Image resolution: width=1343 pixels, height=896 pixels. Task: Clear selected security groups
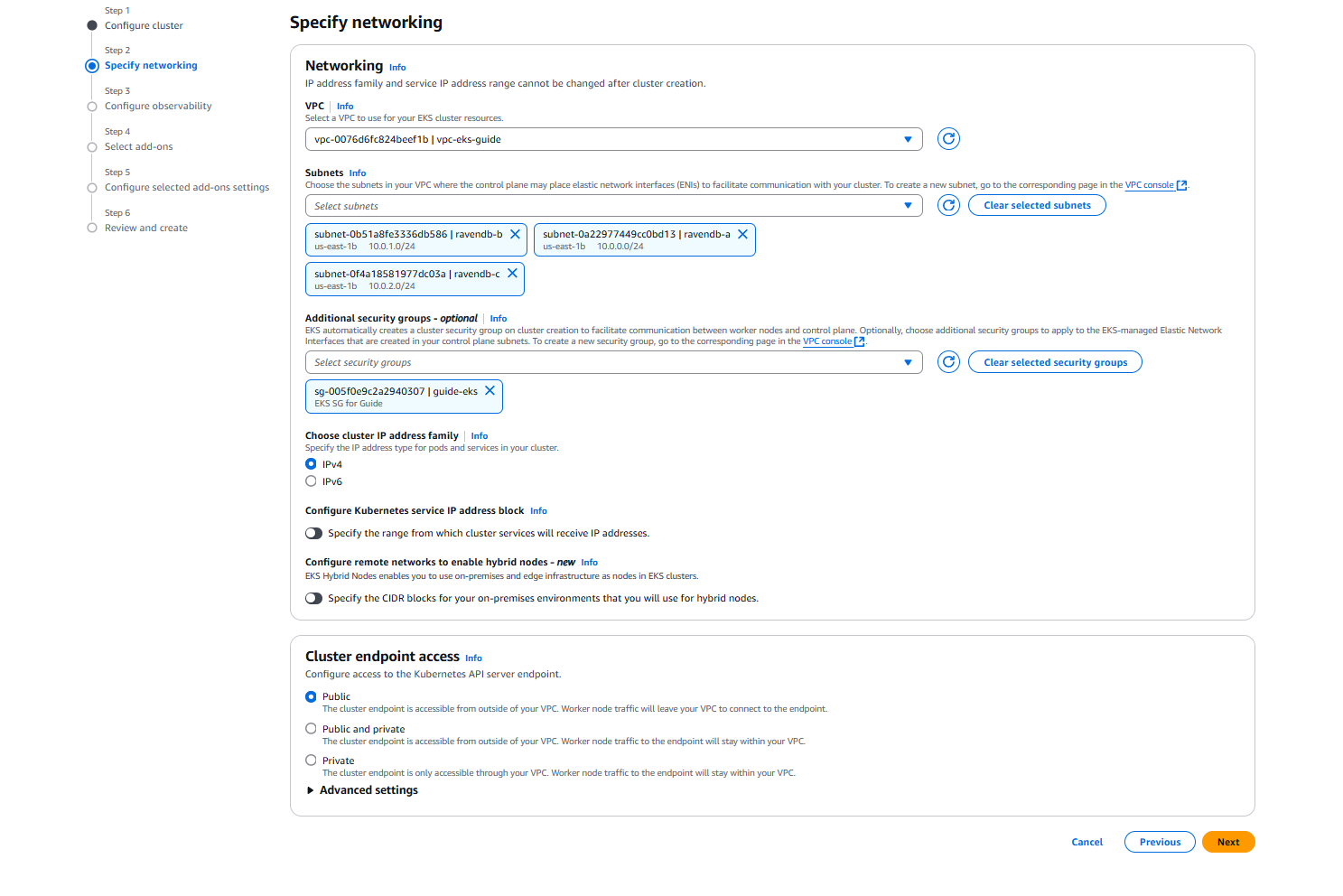point(1055,362)
